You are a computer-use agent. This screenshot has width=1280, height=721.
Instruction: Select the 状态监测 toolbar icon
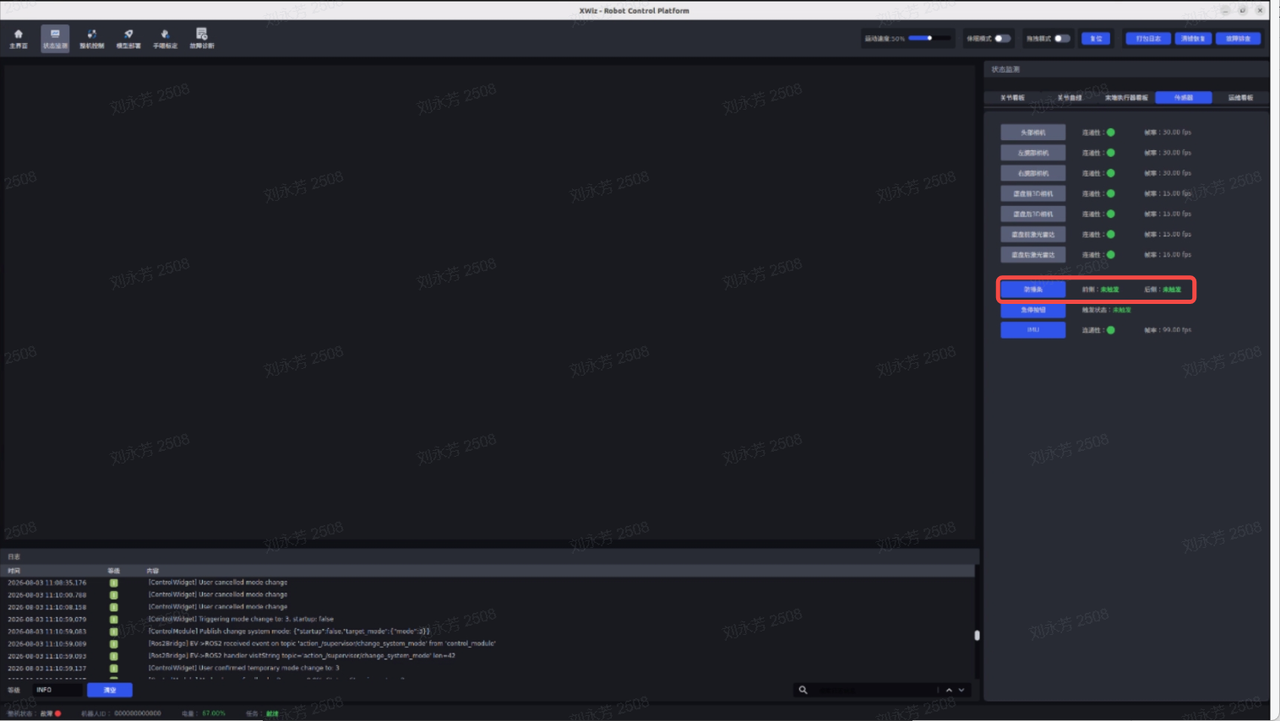click(x=55, y=39)
